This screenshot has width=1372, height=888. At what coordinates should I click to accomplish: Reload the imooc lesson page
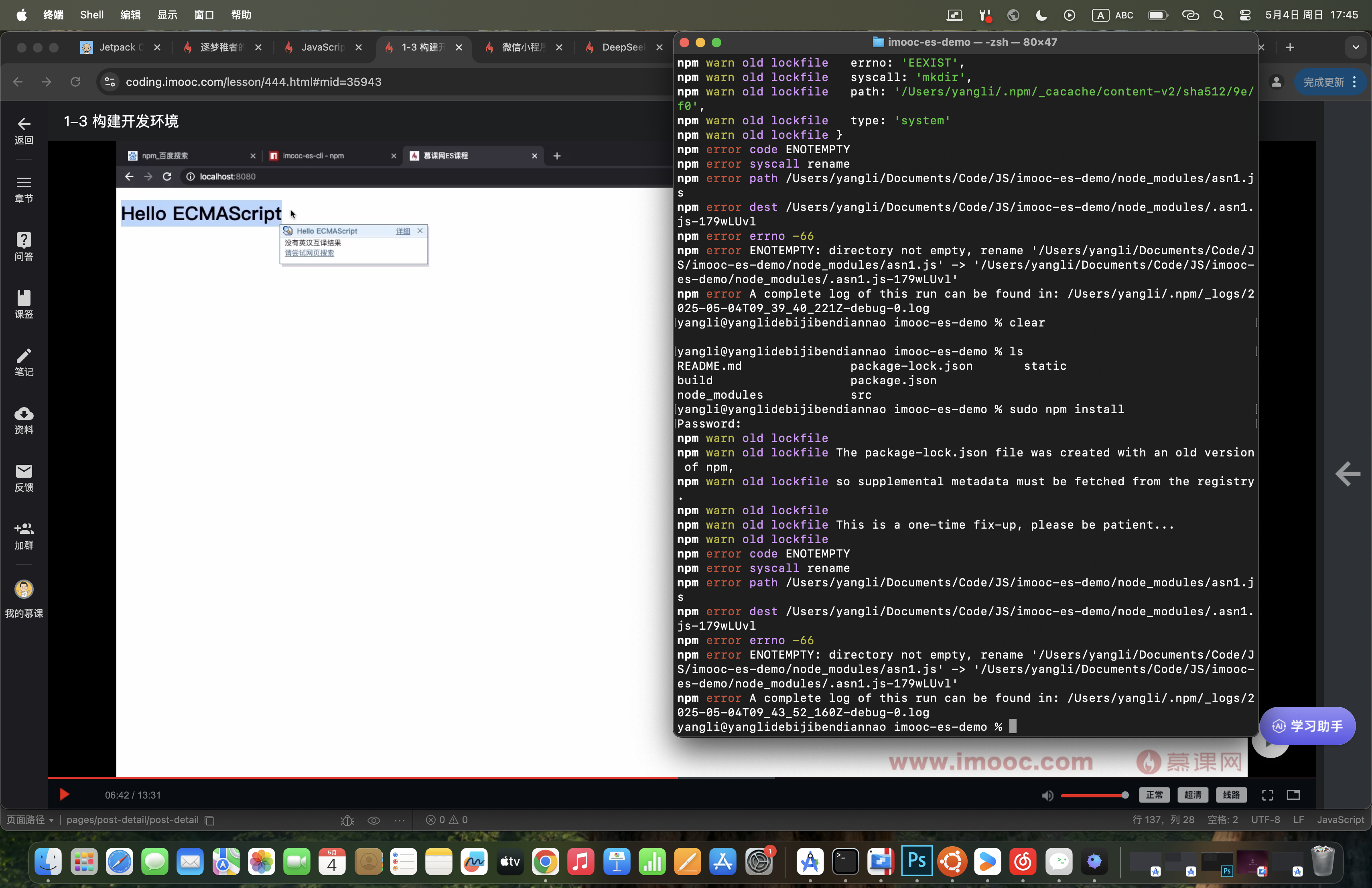[75, 82]
